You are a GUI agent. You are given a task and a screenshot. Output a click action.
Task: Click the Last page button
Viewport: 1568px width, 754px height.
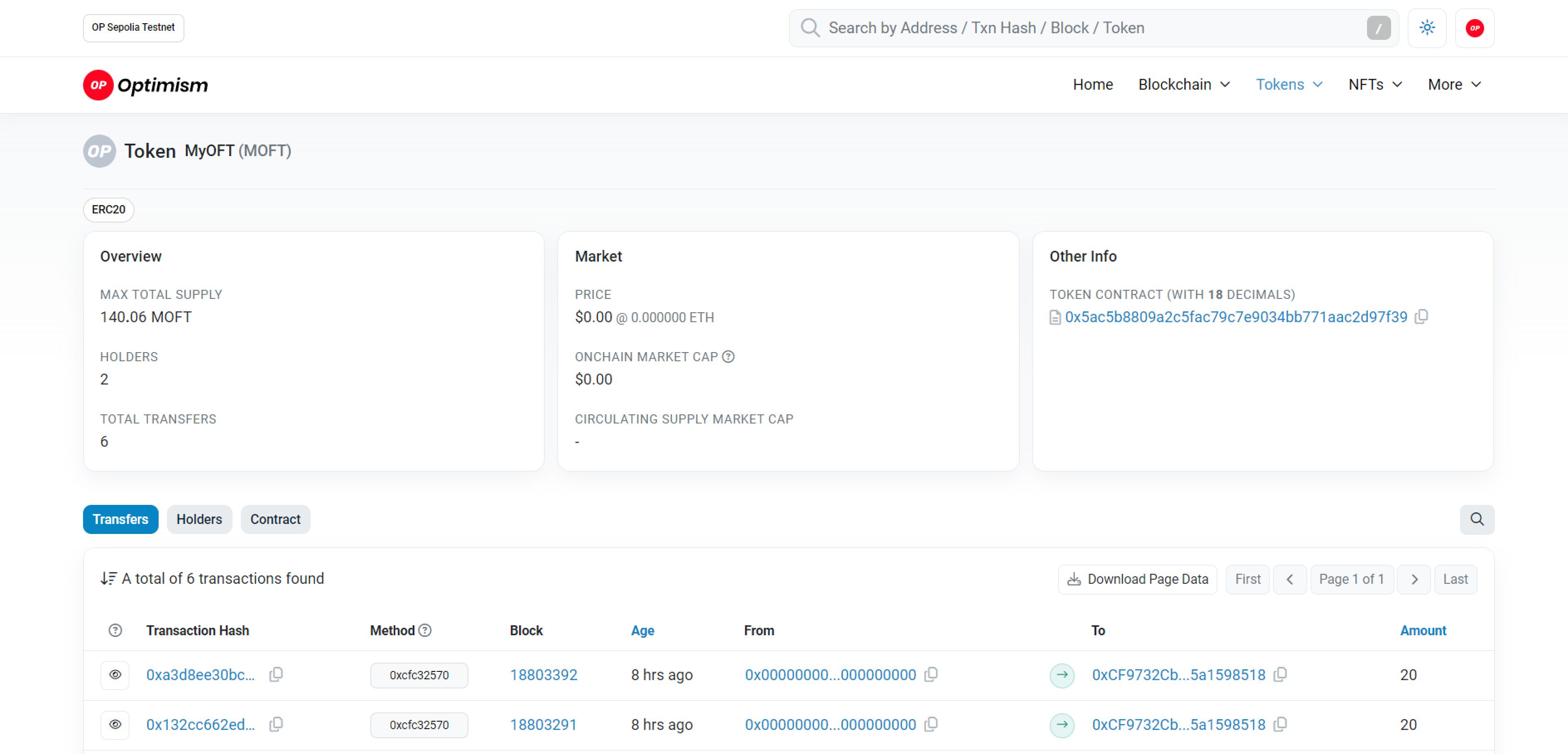pyautogui.click(x=1455, y=579)
